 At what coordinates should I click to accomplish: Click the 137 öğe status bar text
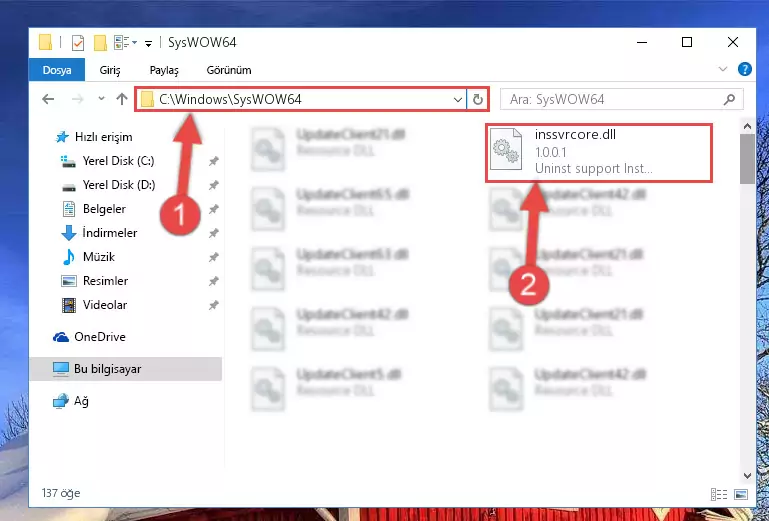point(61,493)
